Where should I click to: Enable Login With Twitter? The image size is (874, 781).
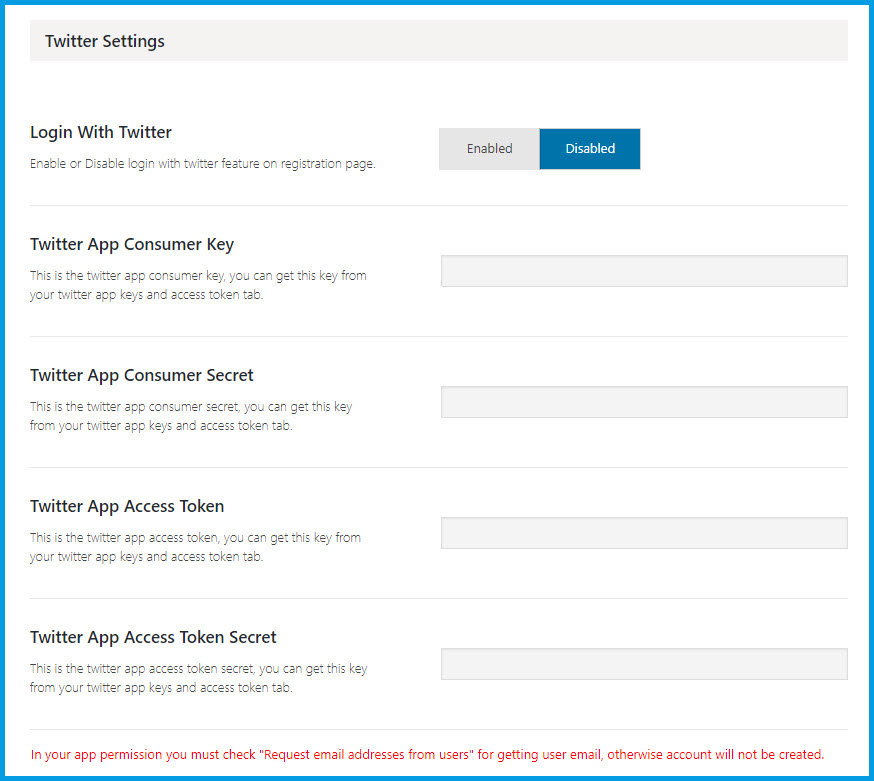(489, 149)
